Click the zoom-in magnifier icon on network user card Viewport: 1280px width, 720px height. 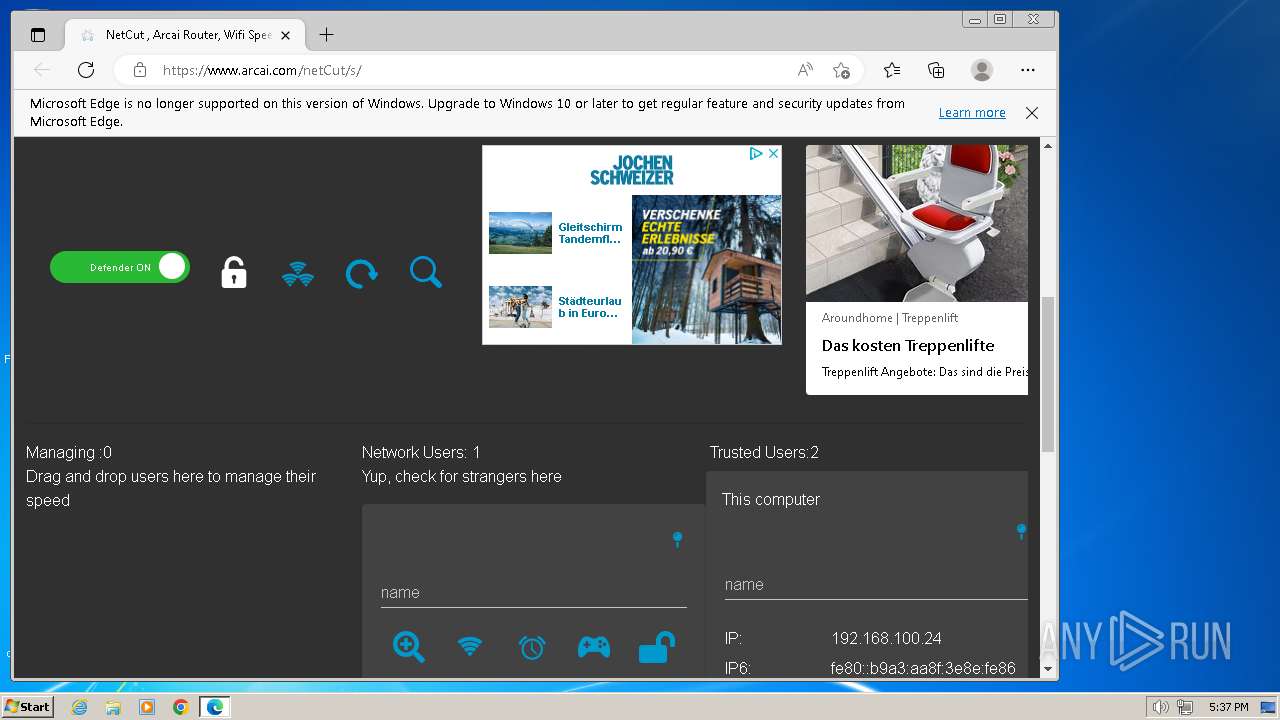pos(408,647)
